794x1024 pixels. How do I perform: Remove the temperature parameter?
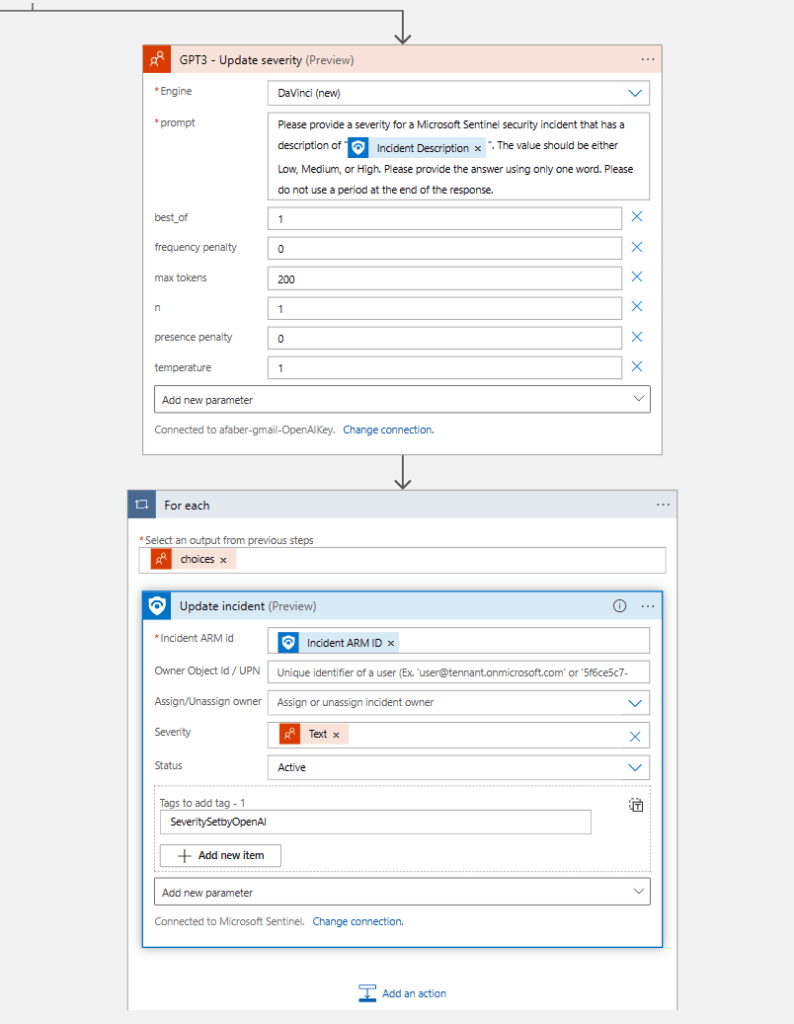tap(636, 367)
